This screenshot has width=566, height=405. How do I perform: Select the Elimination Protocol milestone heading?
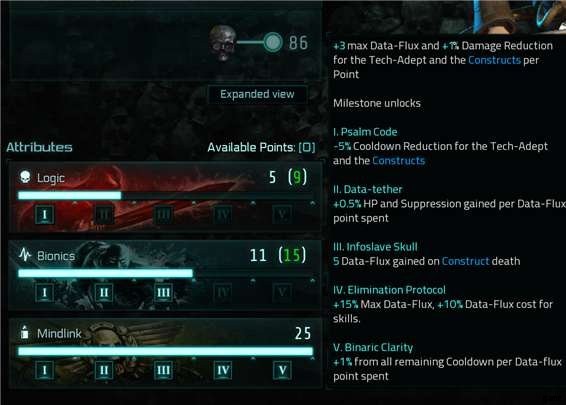pos(389,290)
